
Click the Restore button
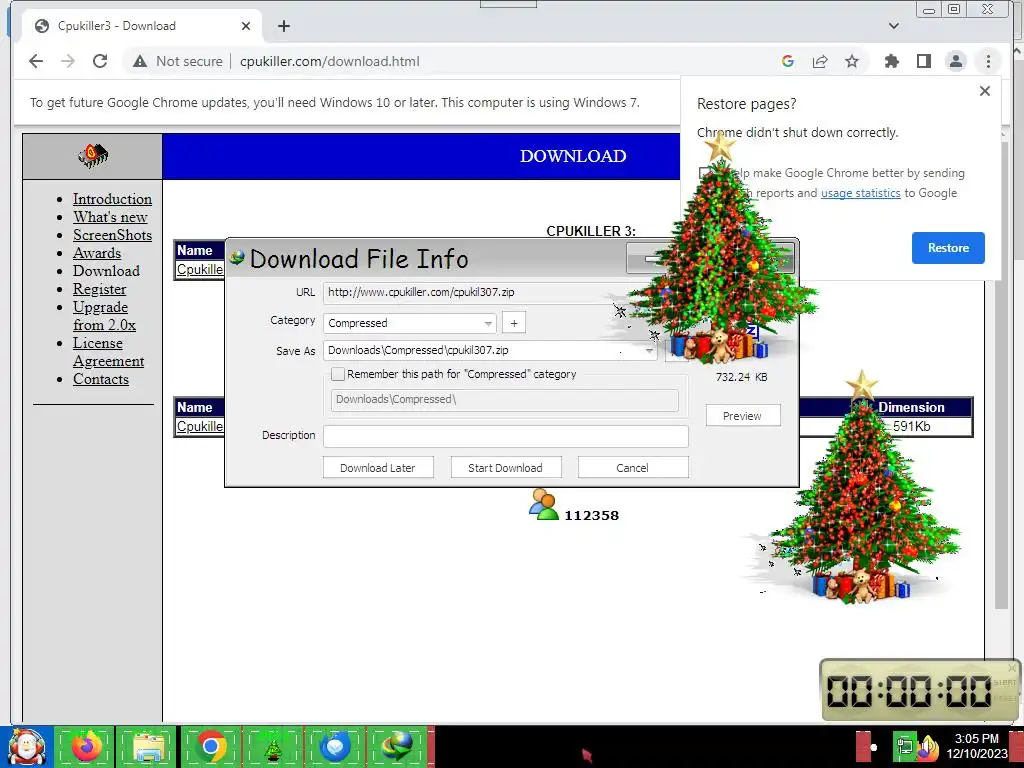coord(948,248)
